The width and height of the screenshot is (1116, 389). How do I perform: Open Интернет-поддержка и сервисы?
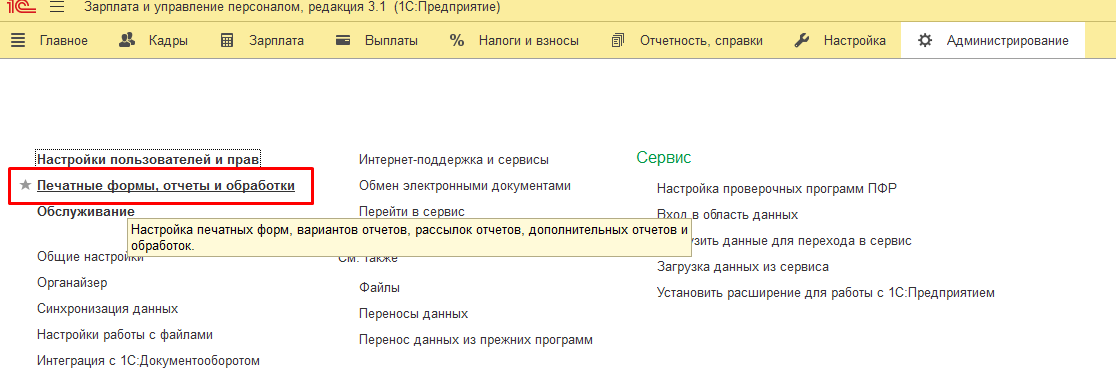tap(454, 160)
